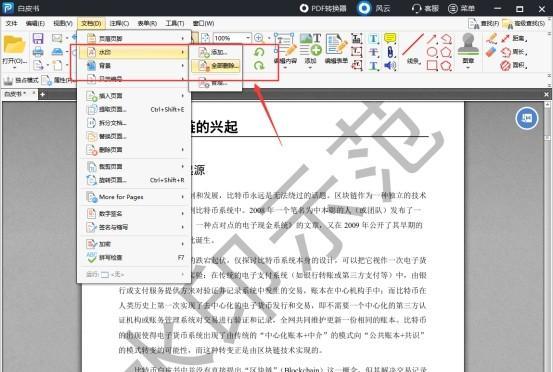Image resolution: width=553 pixels, height=372 pixels.
Task: Open the 数字签名 menu entry
Action: [134, 213]
